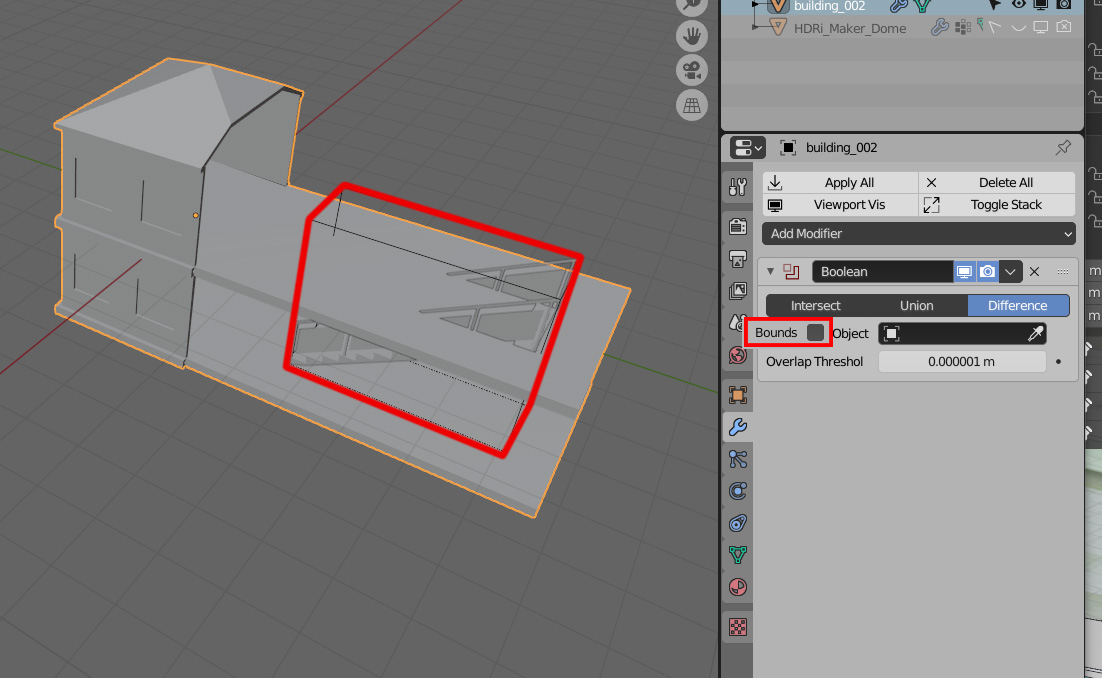
Task: Toggle building_002 render camera icon
Action: click(x=1064, y=5)
